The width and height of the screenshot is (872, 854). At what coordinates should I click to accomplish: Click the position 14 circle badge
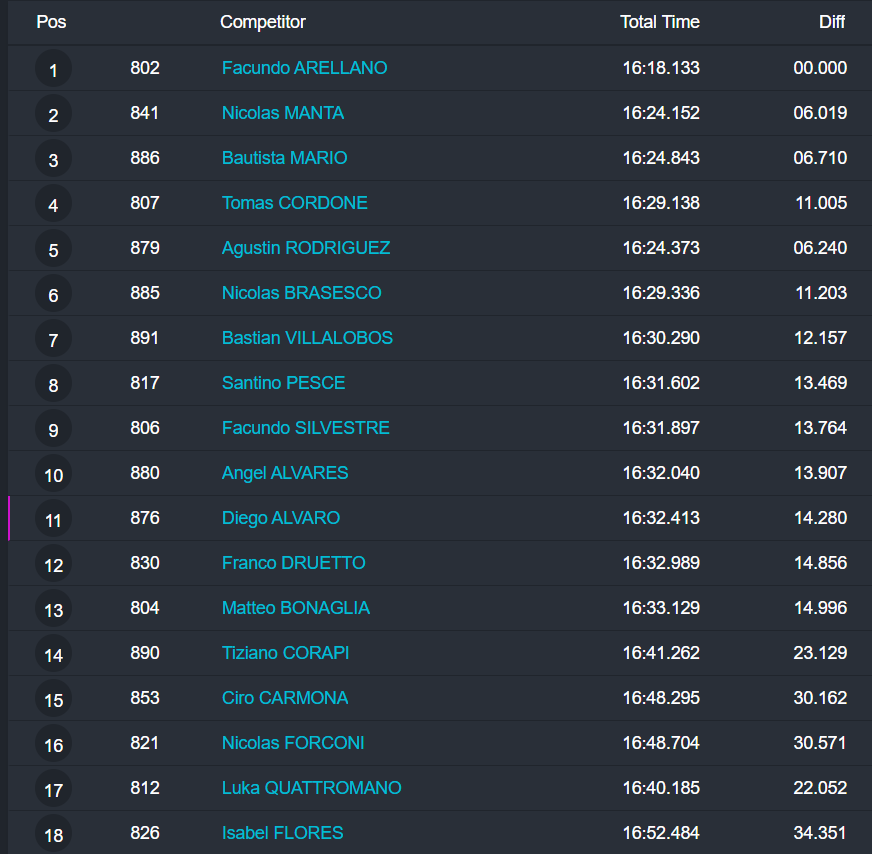coord(53,654)
